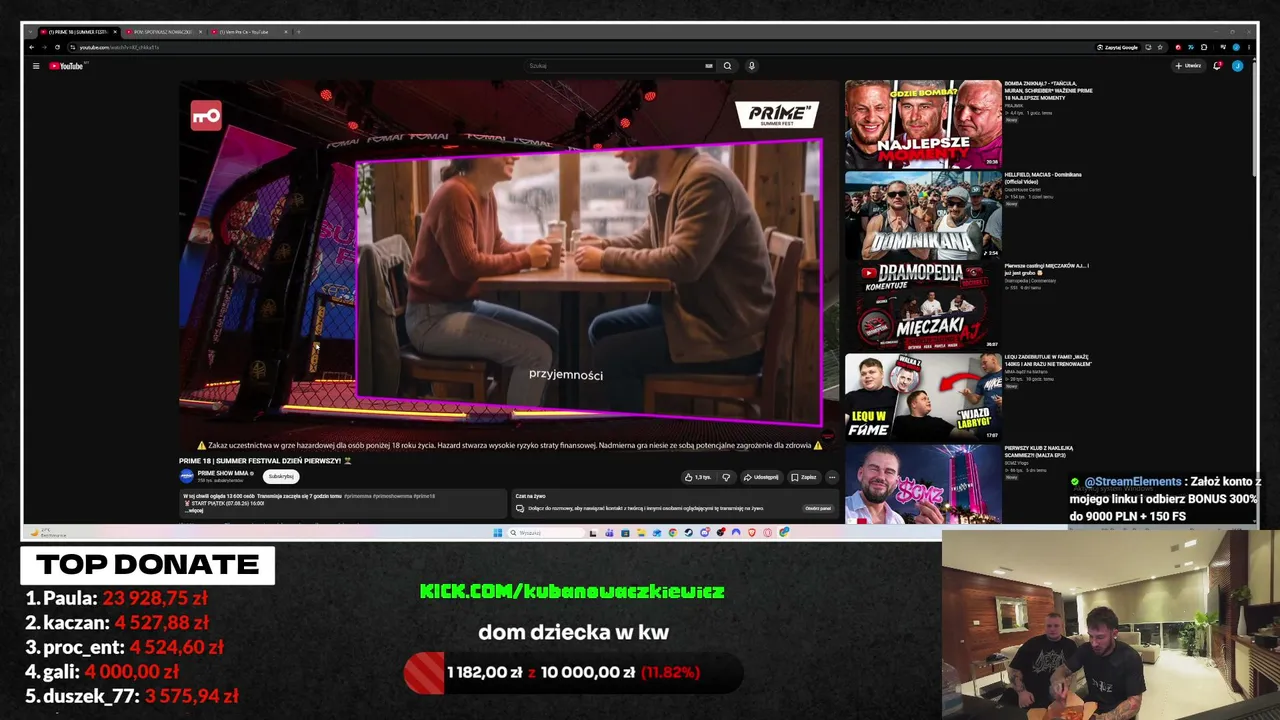Open the Chrome three-dot menu
The height and width of the screenshot is (720, 1280).
click(1249, 47)
